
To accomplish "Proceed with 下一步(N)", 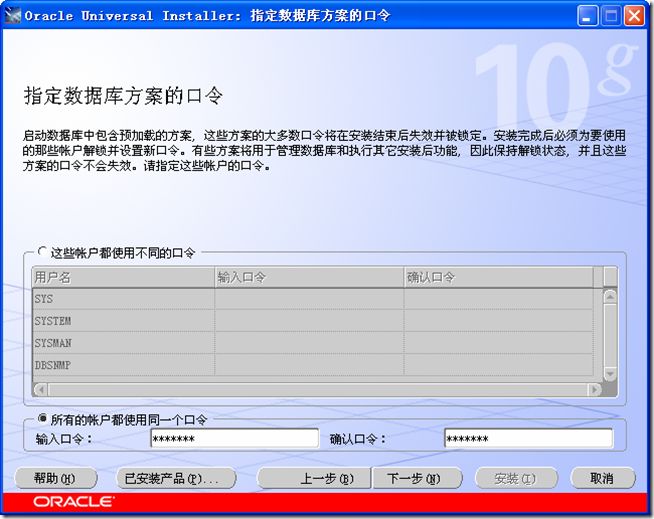I will [417, 478].
